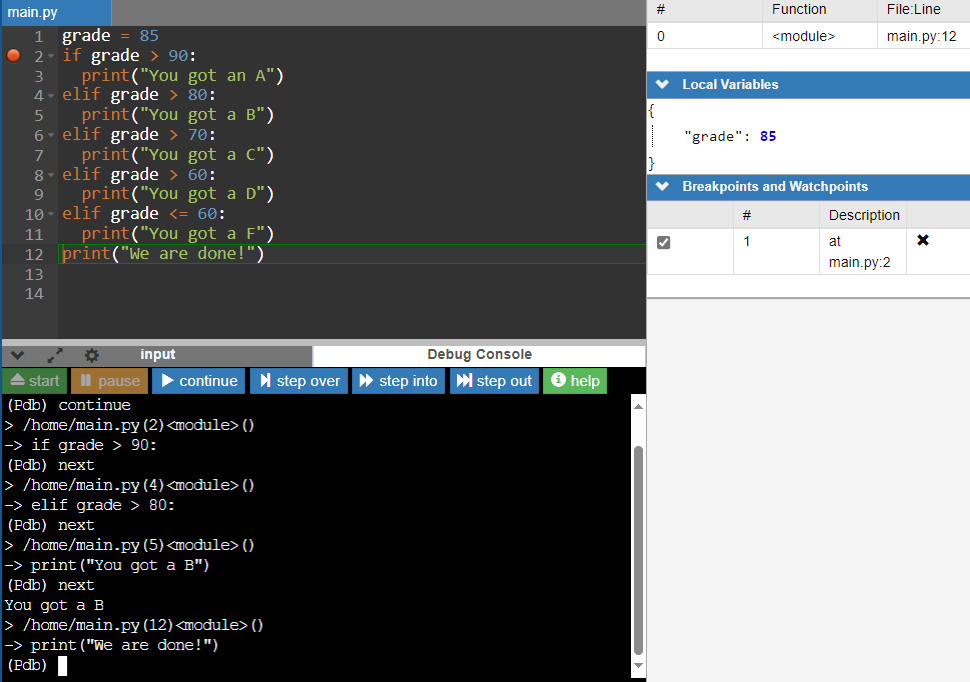Click the pause button
This screenshot has width=970, height=682.
coord(110,381)
